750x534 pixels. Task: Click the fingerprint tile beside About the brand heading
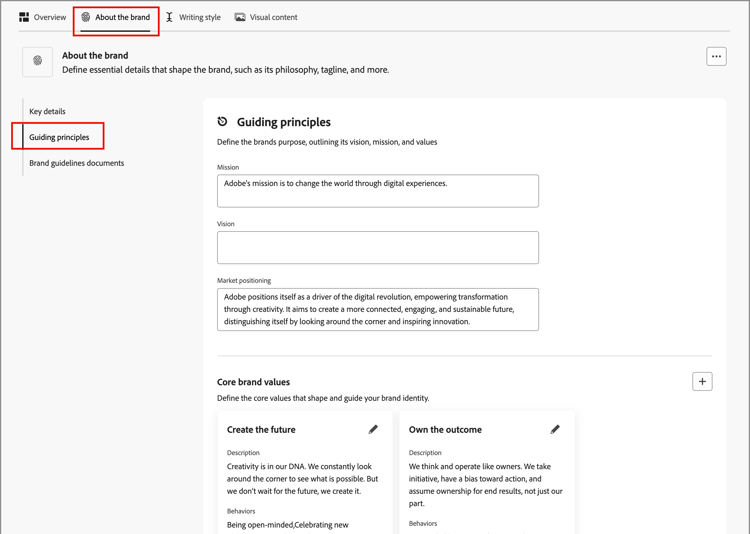point(37,61)
